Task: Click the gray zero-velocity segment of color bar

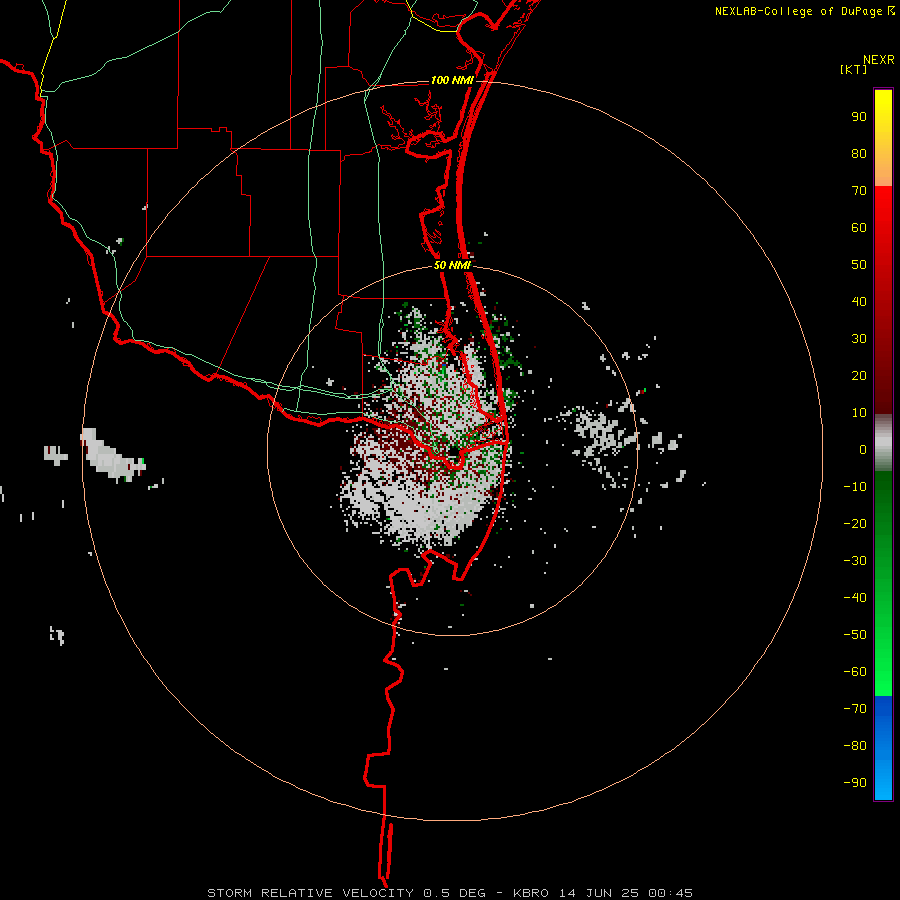Action: [883, 443]
